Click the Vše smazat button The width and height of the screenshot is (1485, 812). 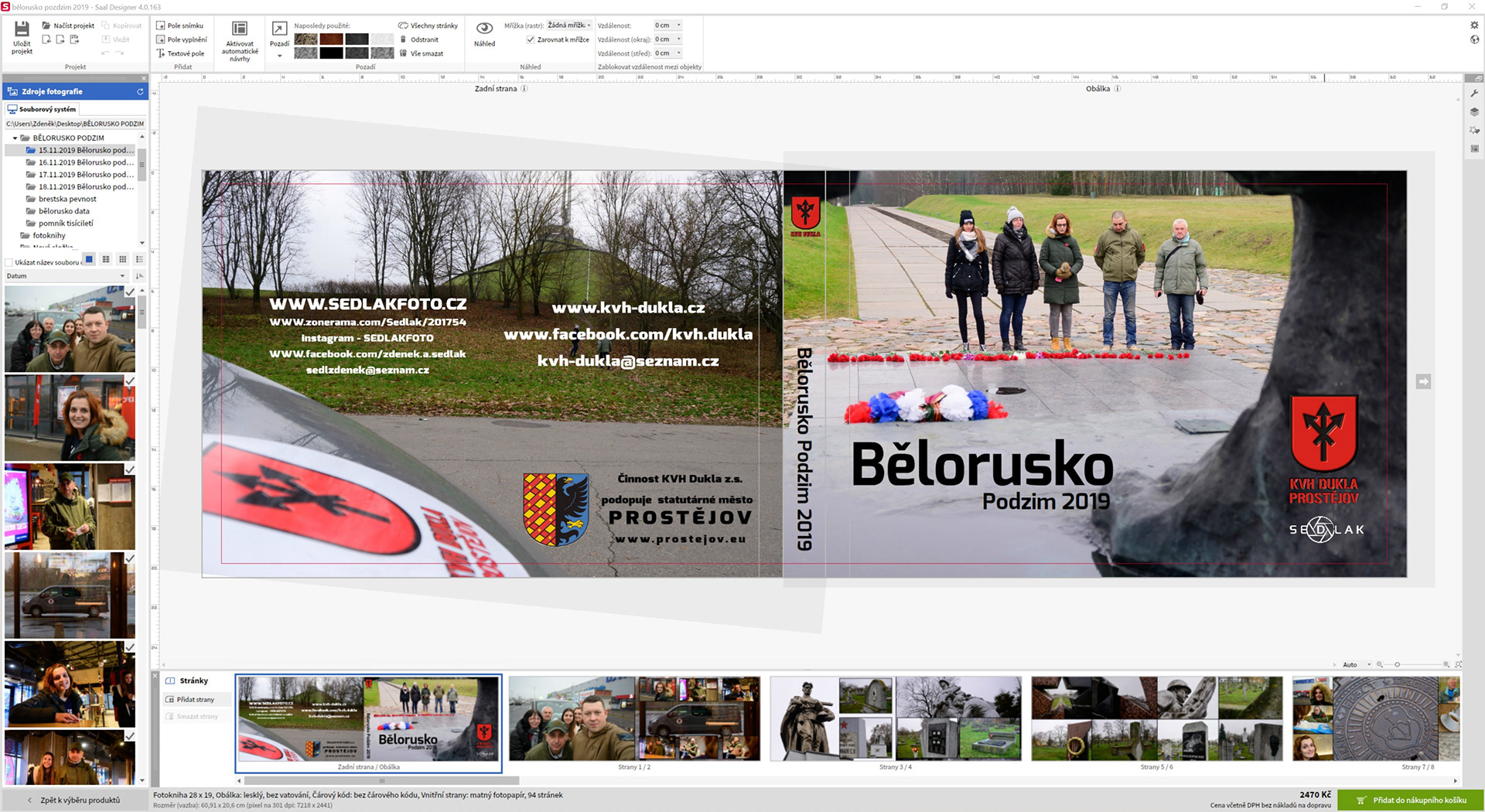click(x=422, y=53)
